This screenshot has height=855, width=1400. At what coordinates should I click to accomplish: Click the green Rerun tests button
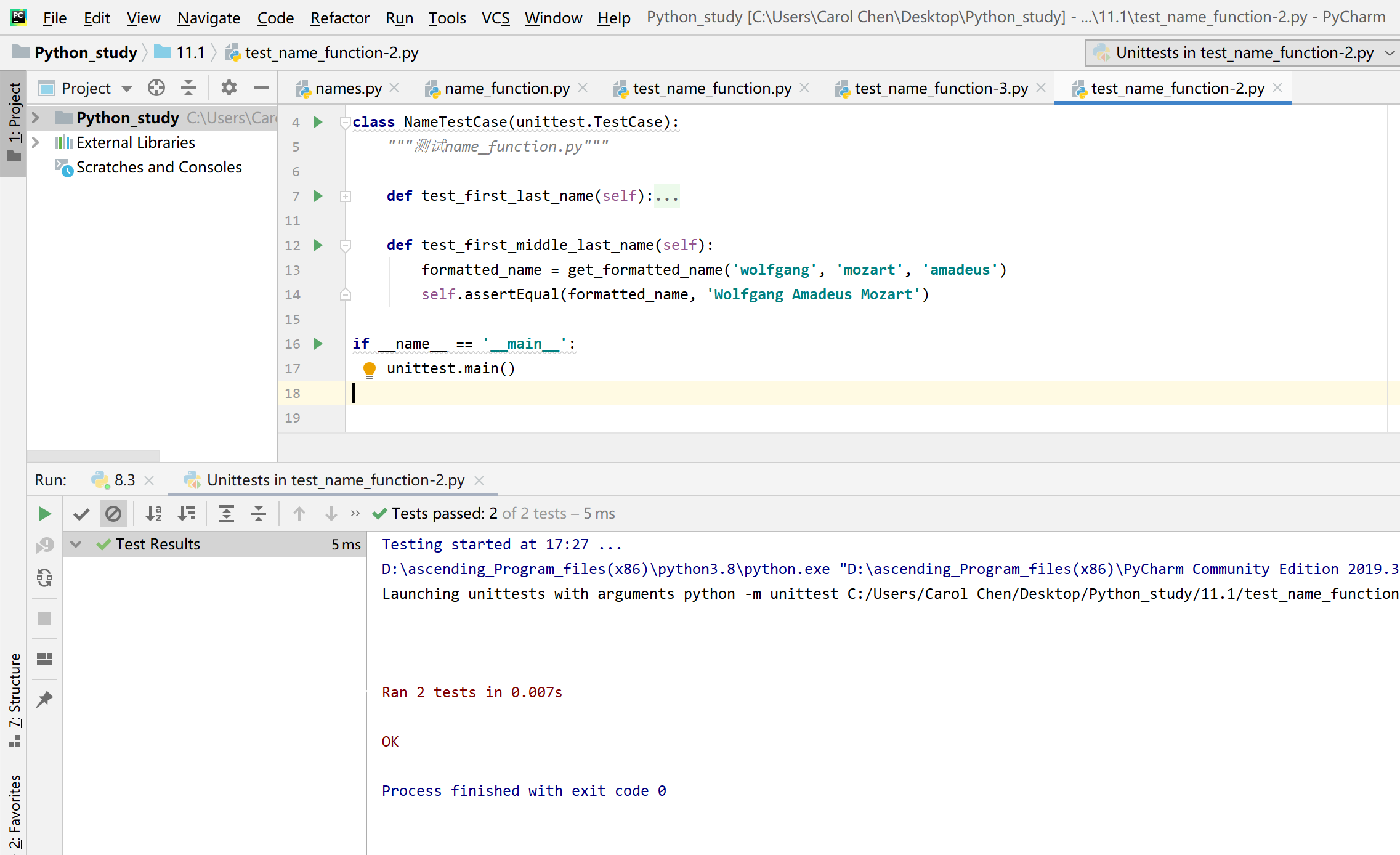44,514
